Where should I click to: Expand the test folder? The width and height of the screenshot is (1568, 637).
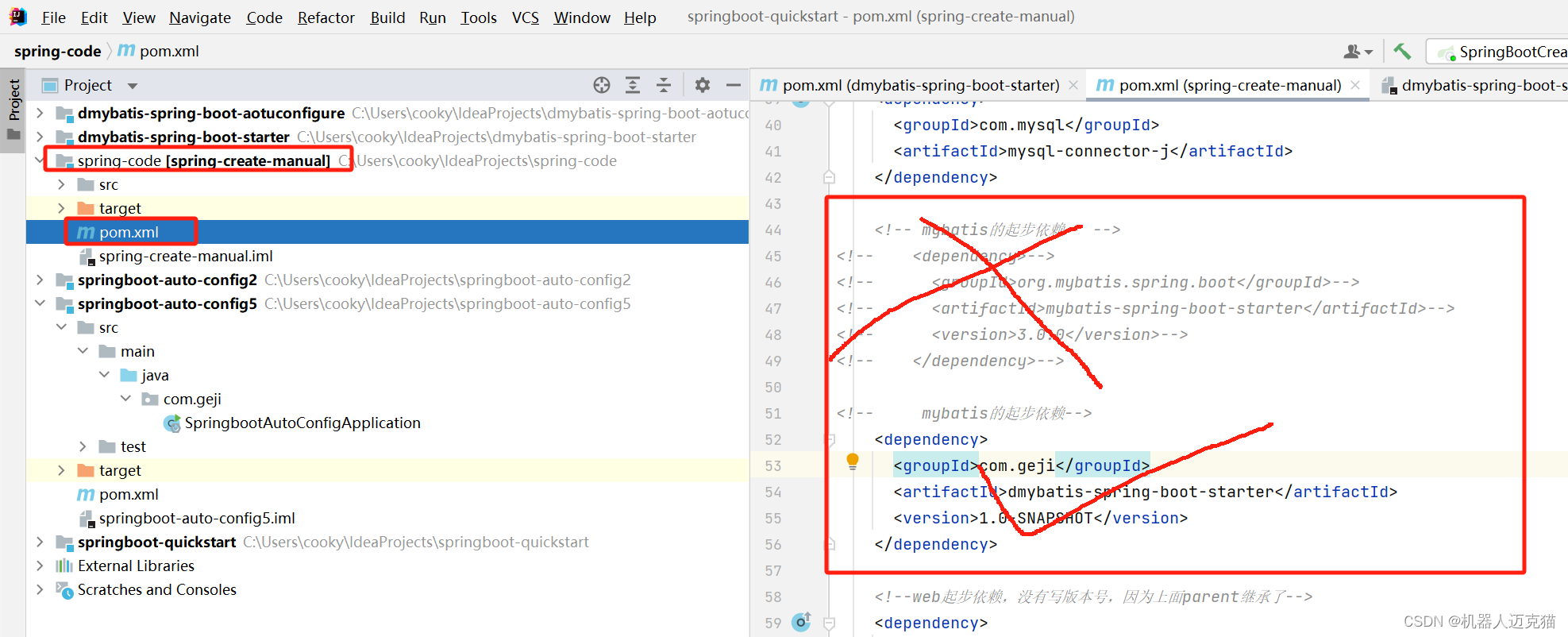tap(83, 447)
